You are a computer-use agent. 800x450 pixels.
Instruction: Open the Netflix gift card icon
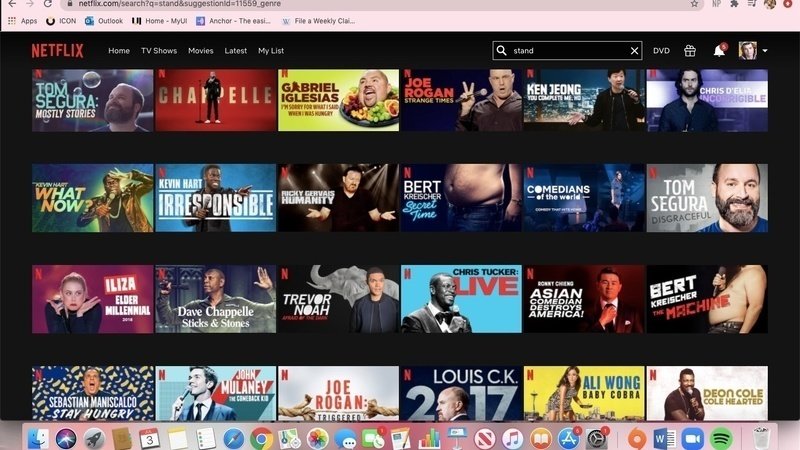coord(690,51)
